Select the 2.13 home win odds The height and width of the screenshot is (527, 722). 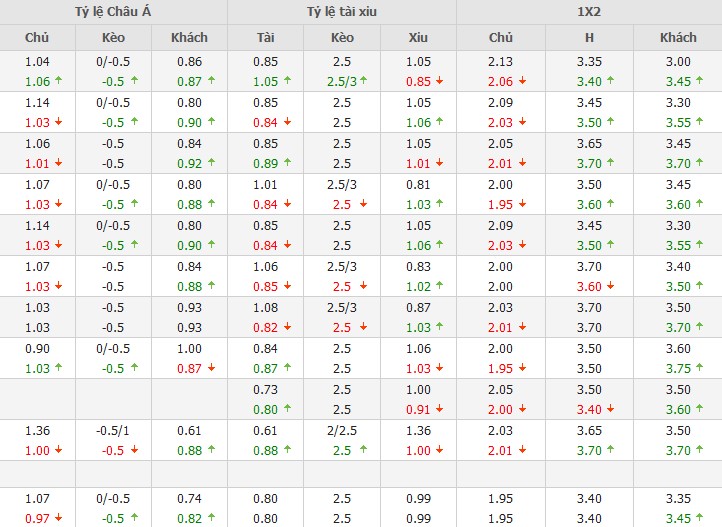click(499, 62)
